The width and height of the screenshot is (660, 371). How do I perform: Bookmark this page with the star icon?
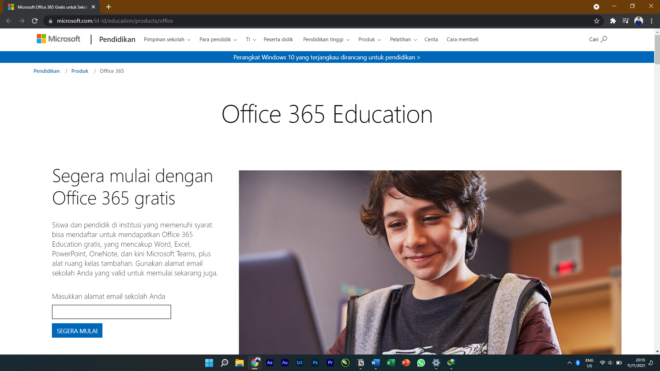tap(596, 21)
